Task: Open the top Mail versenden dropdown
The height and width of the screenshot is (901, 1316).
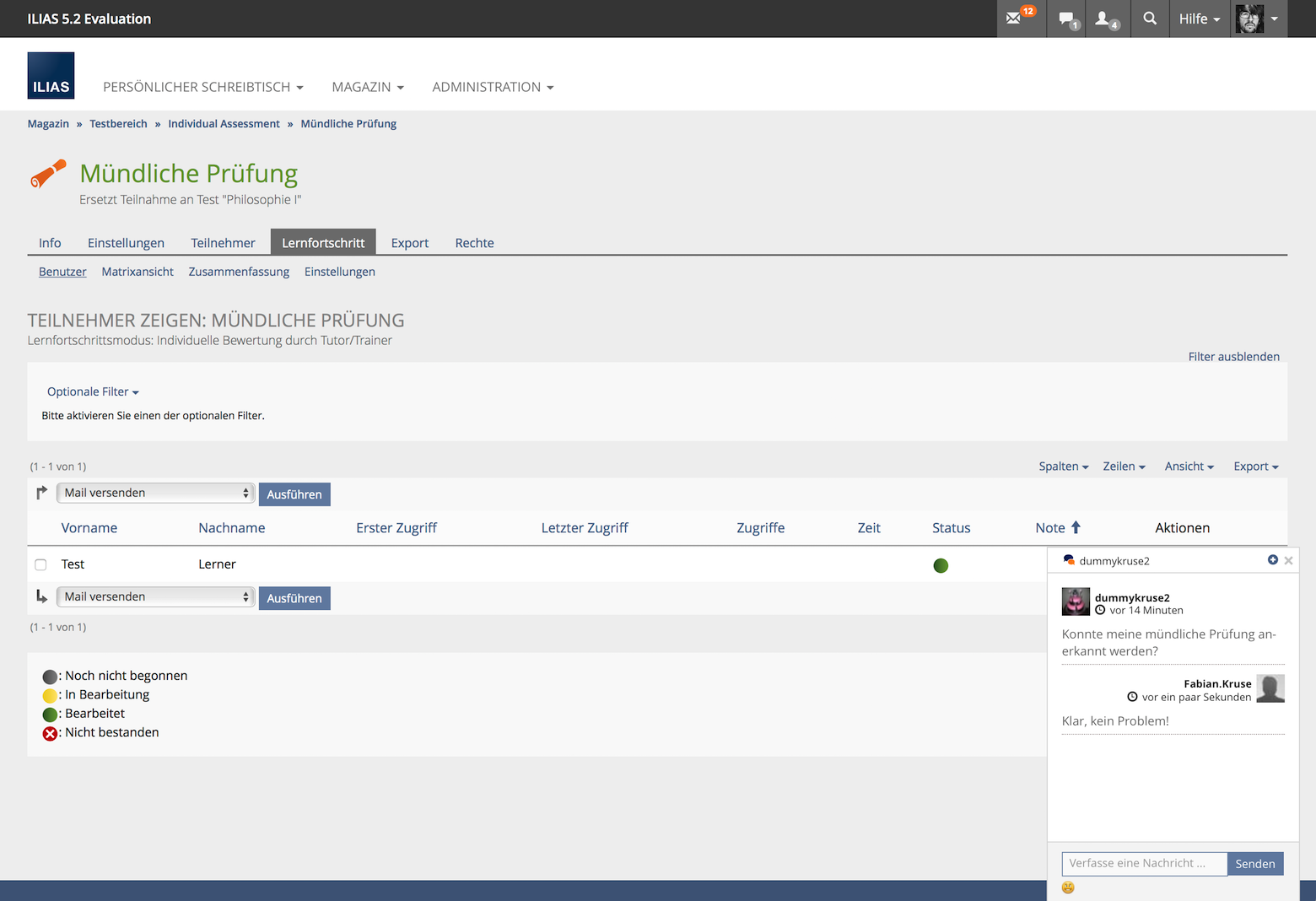Action: click(156, 493)
